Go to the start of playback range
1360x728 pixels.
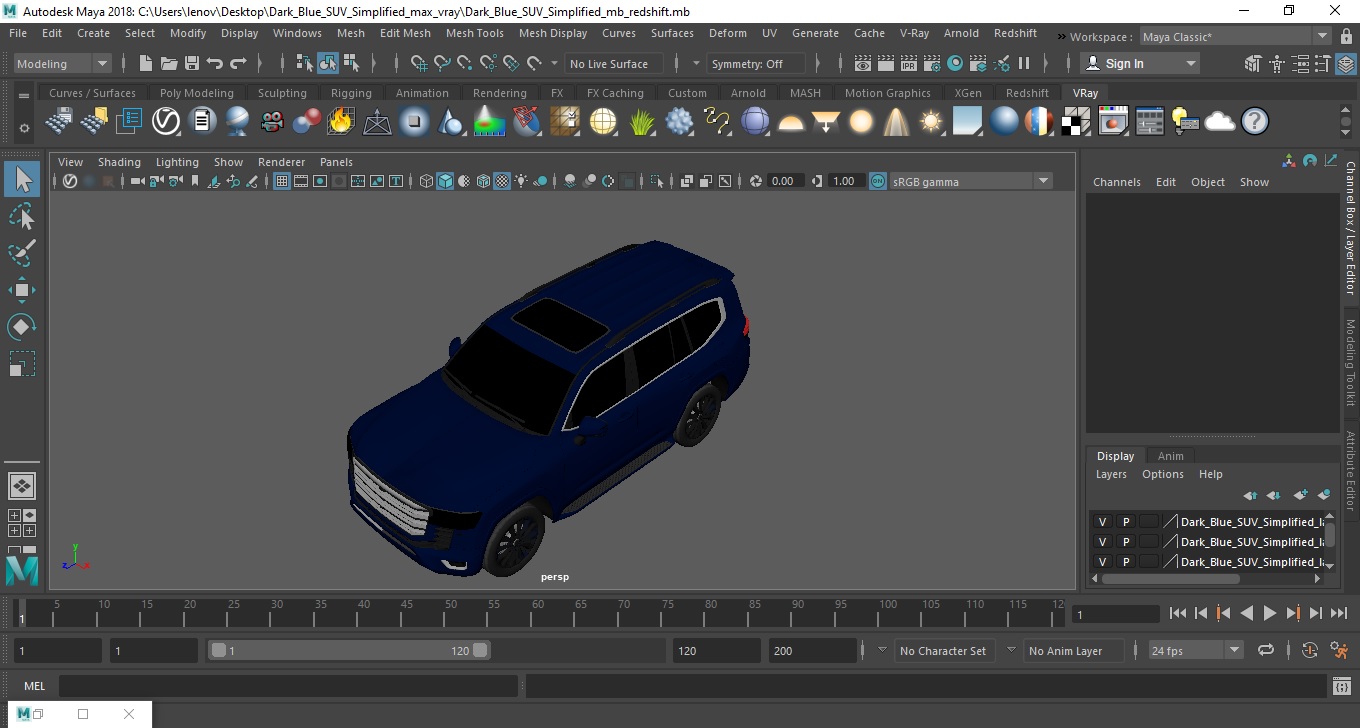point(1178,613)
